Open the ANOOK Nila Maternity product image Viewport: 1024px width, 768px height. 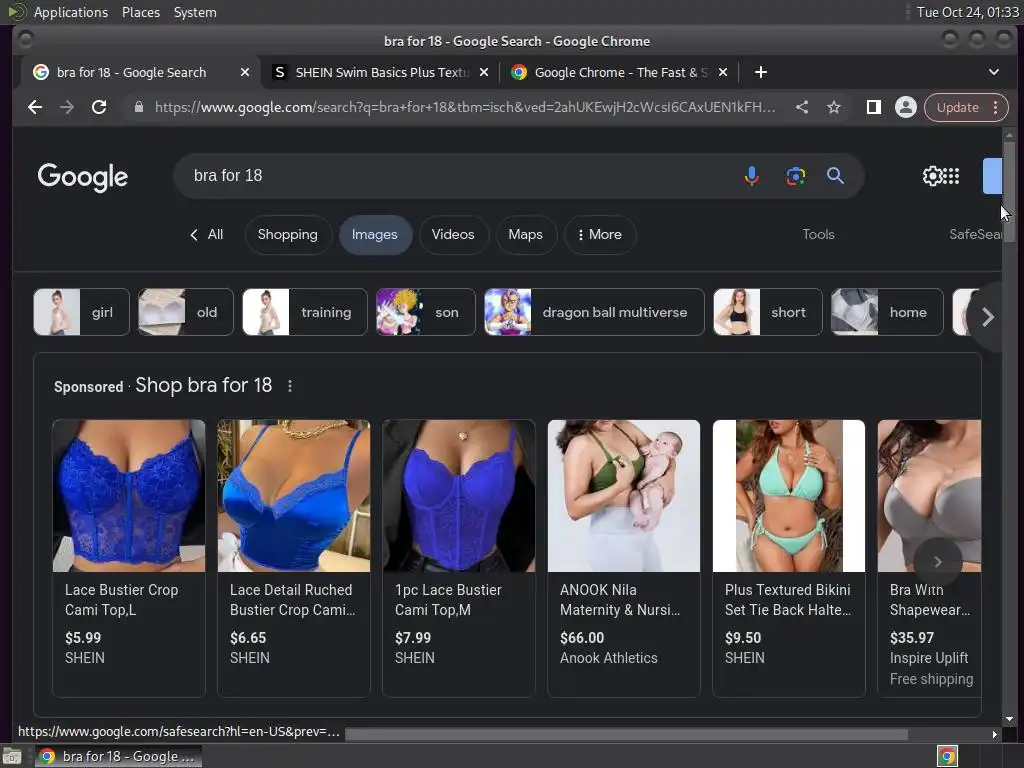(624, 496)
